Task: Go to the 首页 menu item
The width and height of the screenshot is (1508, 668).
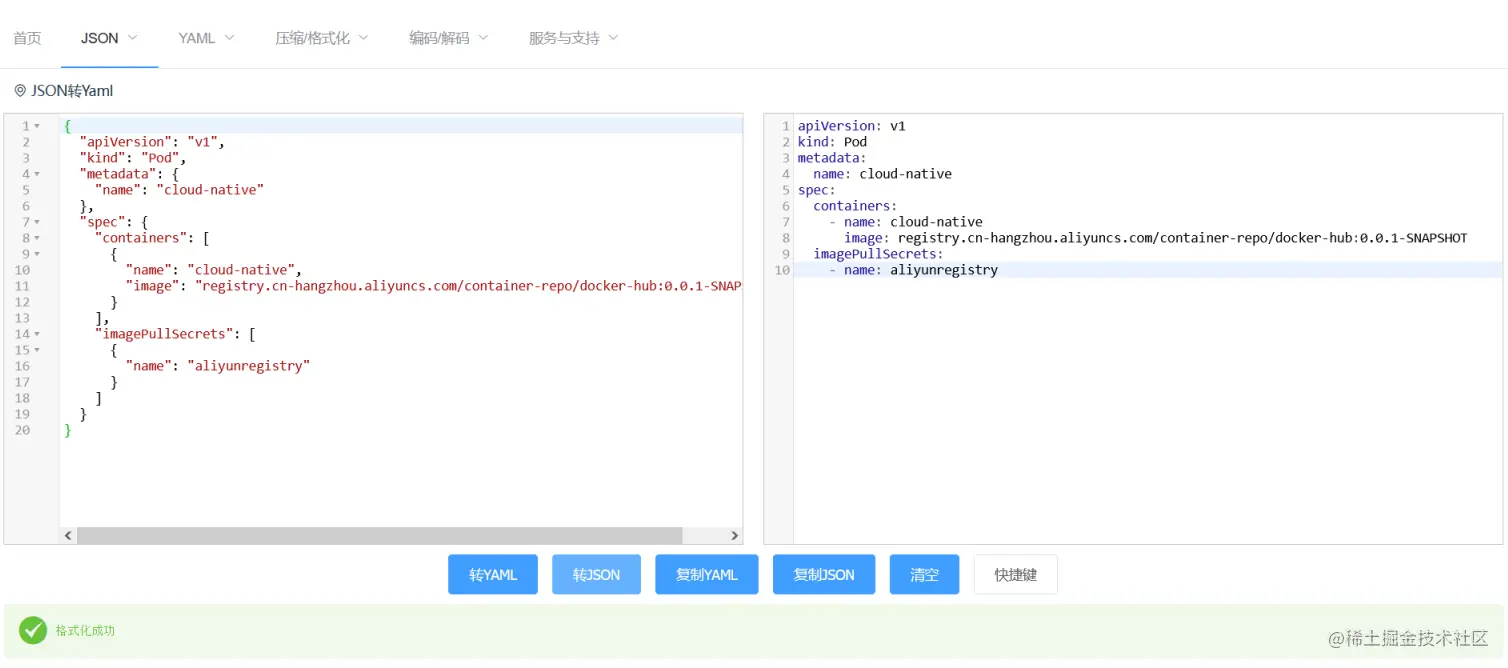Action: click(x=27, y=37)
